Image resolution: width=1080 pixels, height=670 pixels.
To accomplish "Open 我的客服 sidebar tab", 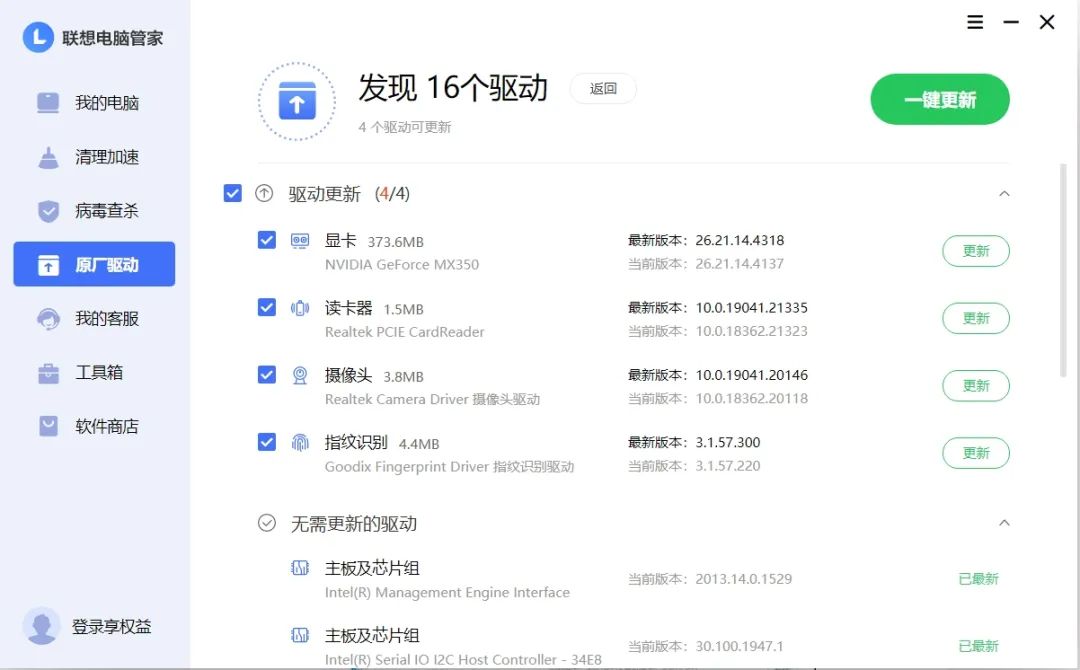I will coord(94,319).
